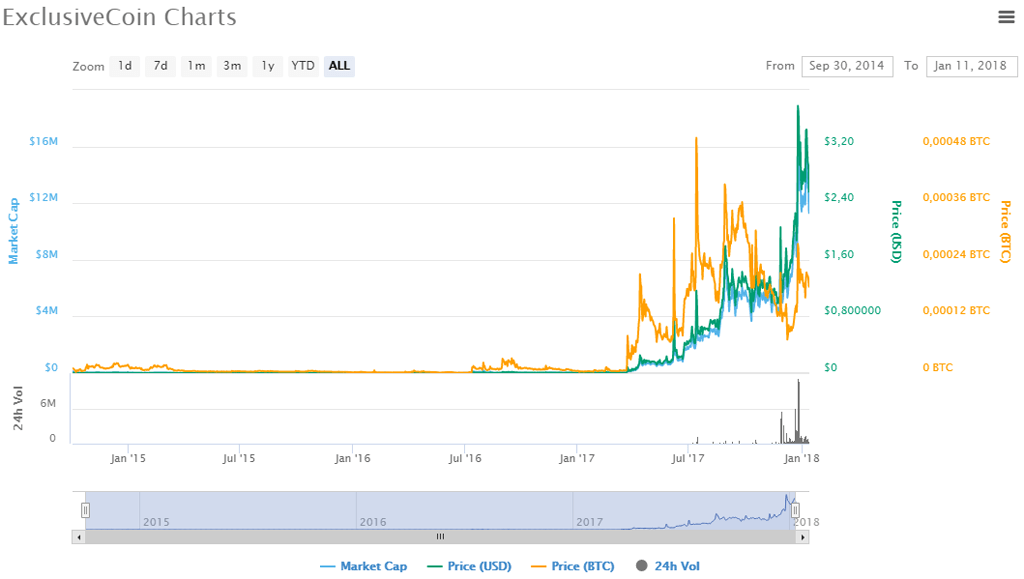Set zoom range to 7d

click(161, 66)
